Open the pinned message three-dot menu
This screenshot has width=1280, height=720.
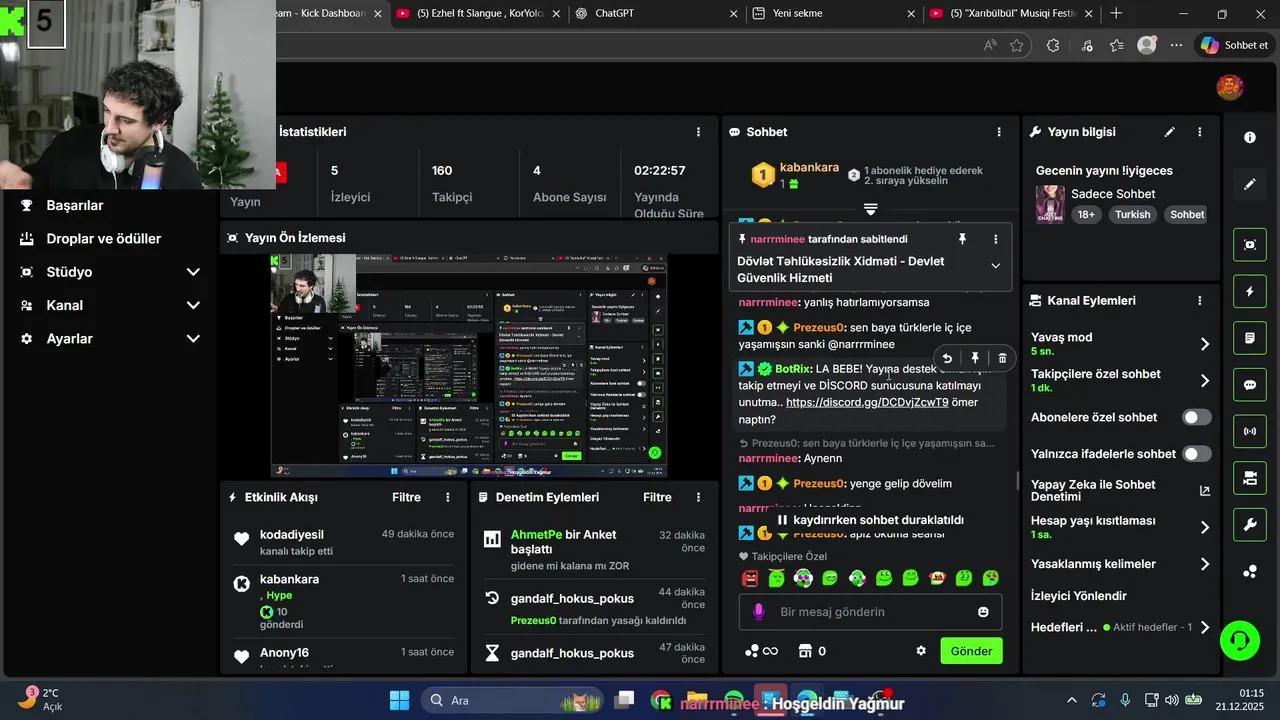995,239
